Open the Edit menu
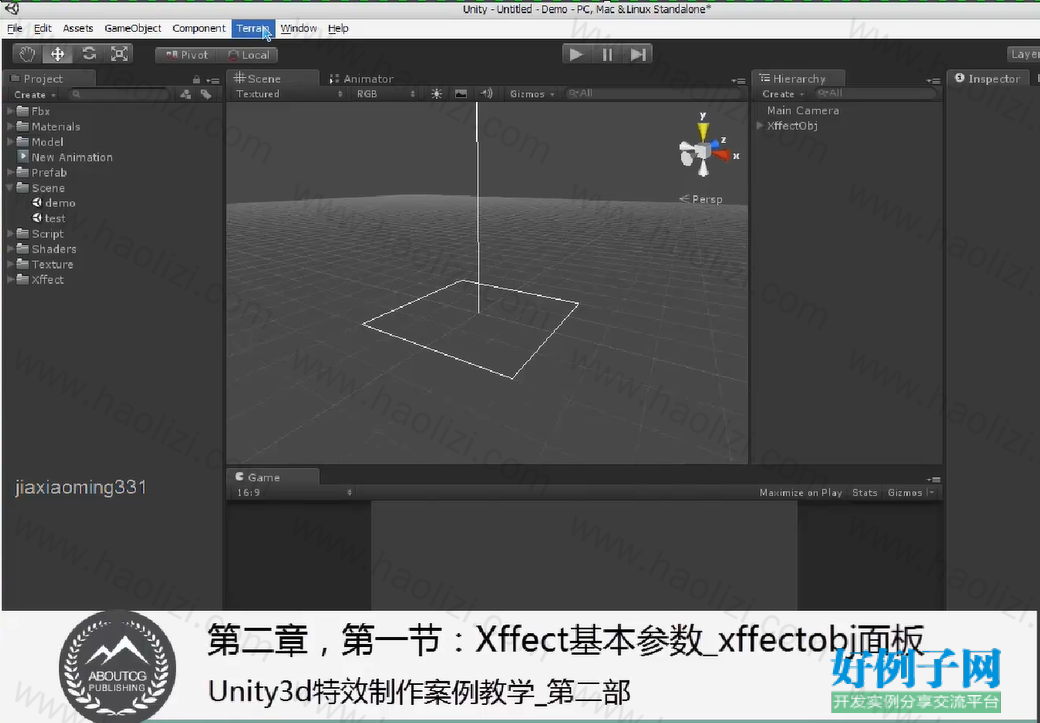Image resolution: width=1040 pixels, height=723 pixels. tap(42, 29)
